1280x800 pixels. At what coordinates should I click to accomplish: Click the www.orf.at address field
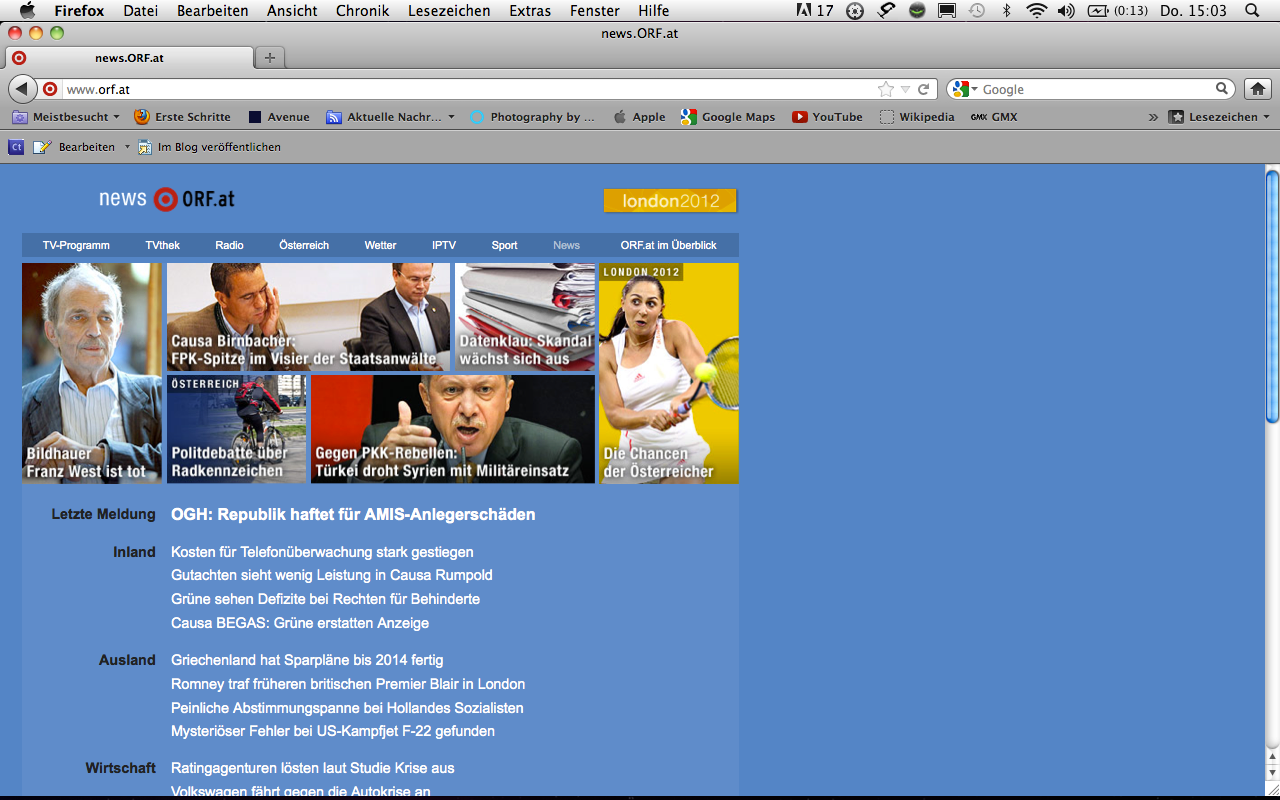pos(468,89)
